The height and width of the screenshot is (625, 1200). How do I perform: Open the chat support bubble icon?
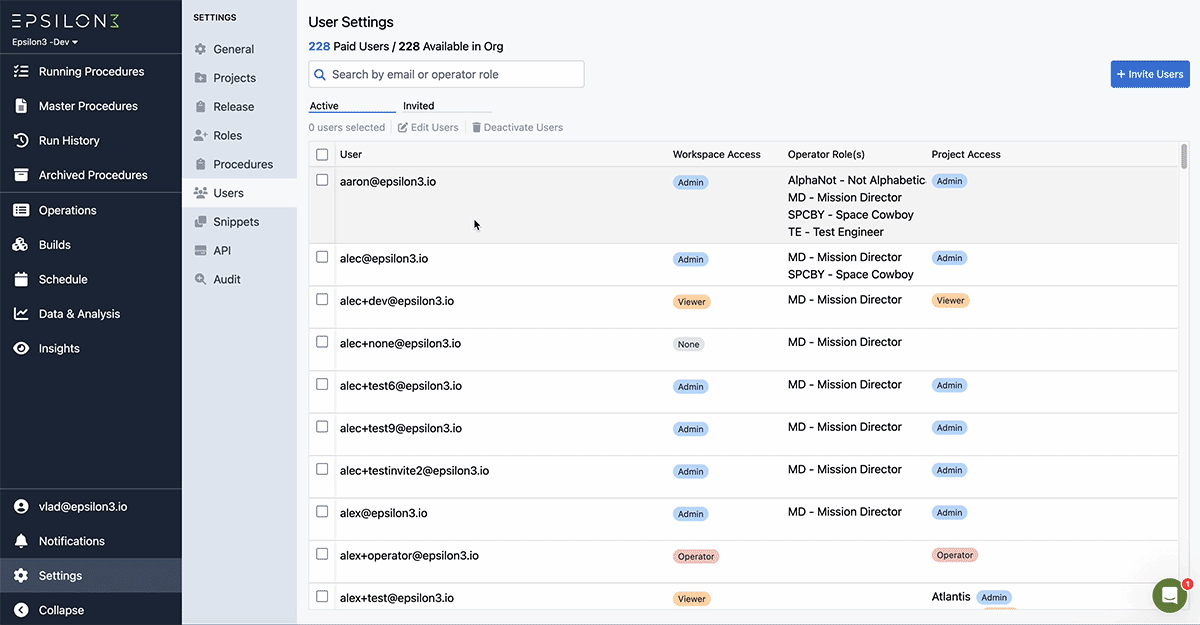[1169, 595]
